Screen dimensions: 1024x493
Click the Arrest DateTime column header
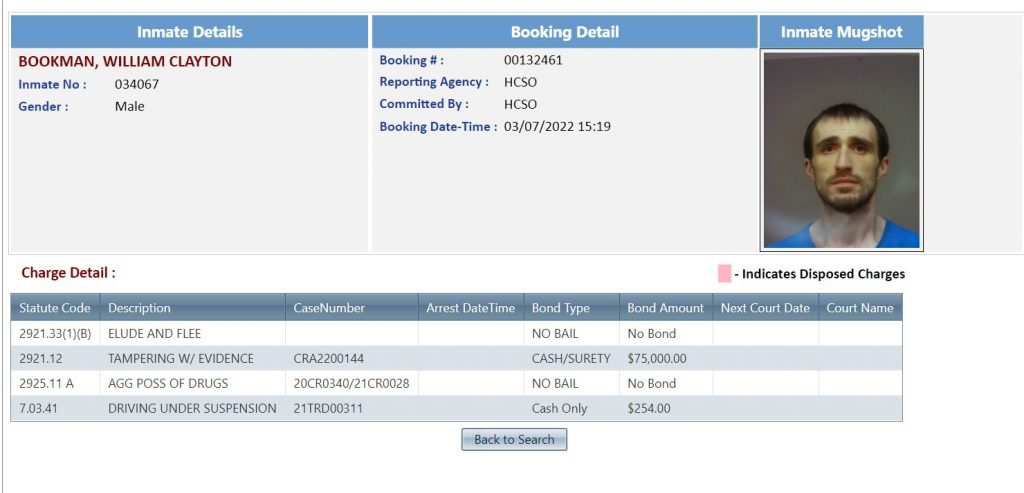[471, 308]
